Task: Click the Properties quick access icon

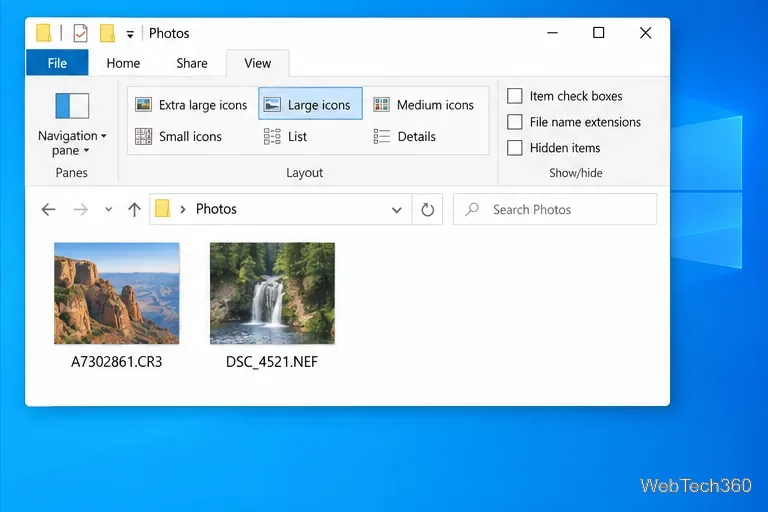Action: (80, 33)
